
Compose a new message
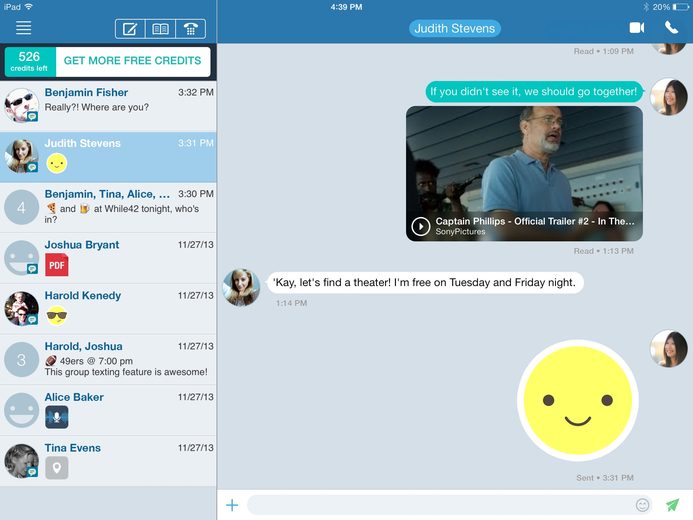(x=130, y=29)
